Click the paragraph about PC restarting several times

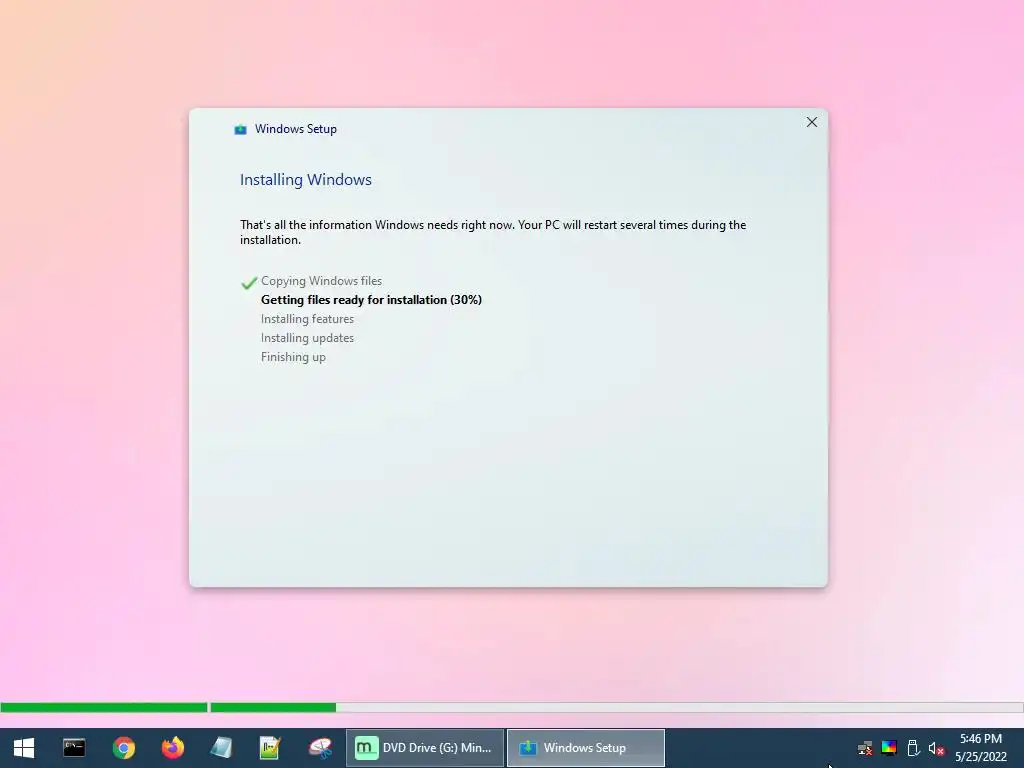[493, 232]
